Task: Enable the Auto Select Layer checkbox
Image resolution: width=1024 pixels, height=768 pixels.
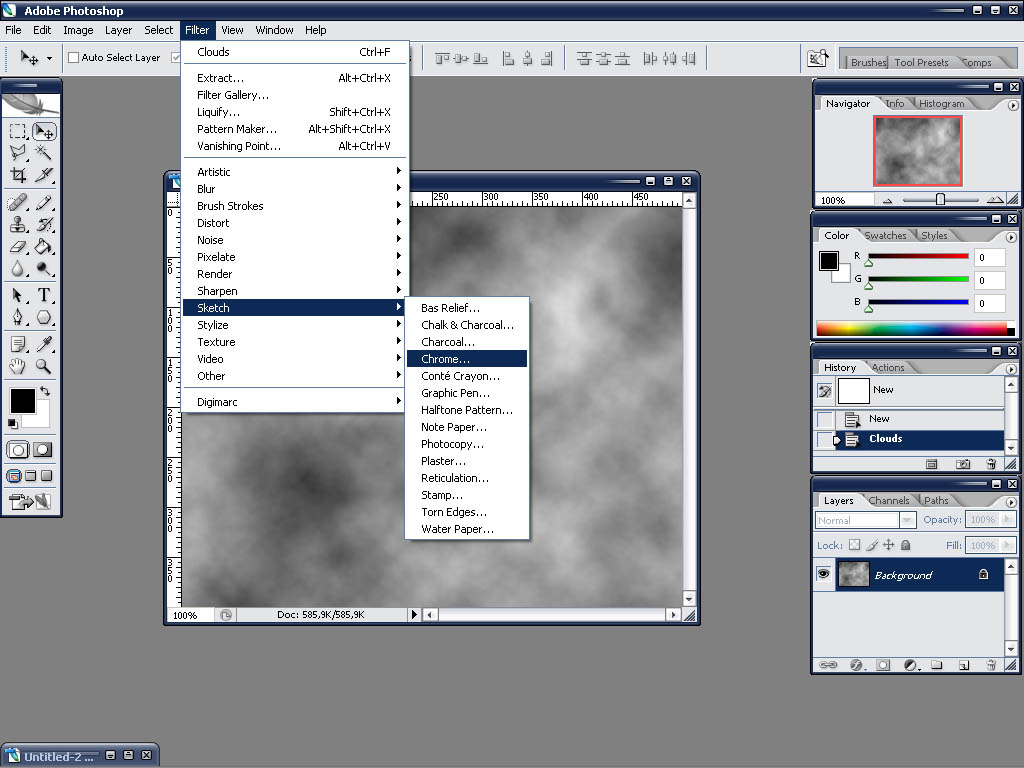Action: click(73, 58)
